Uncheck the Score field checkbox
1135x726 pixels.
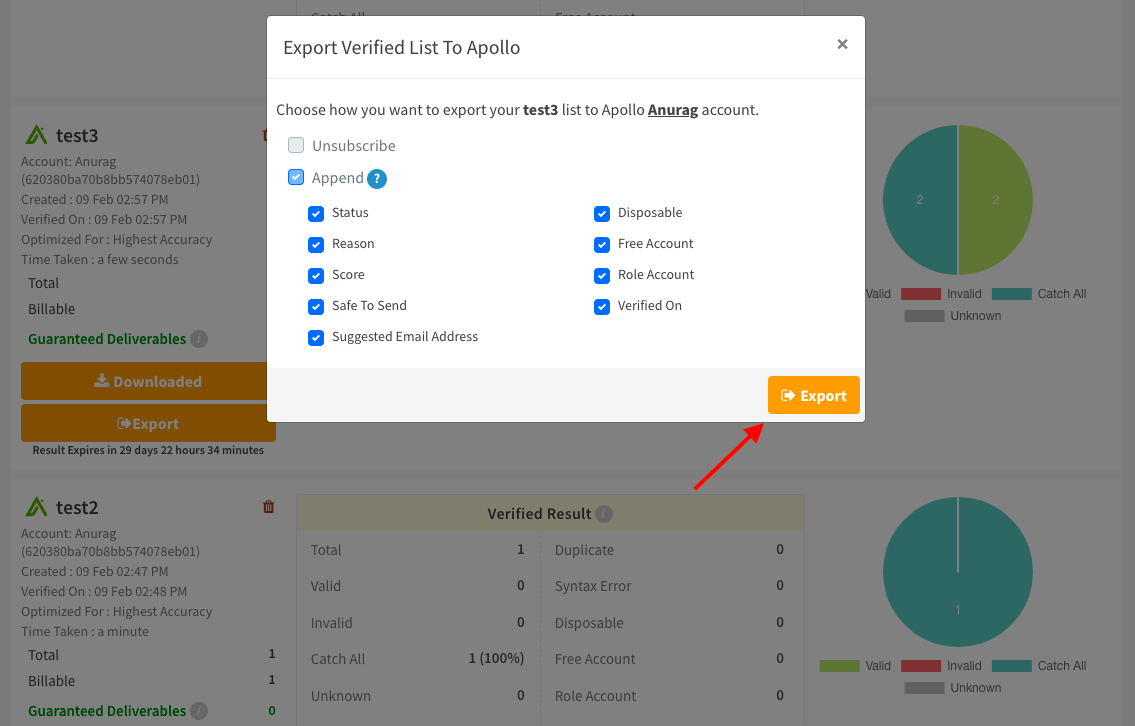[x=316, y=276]
